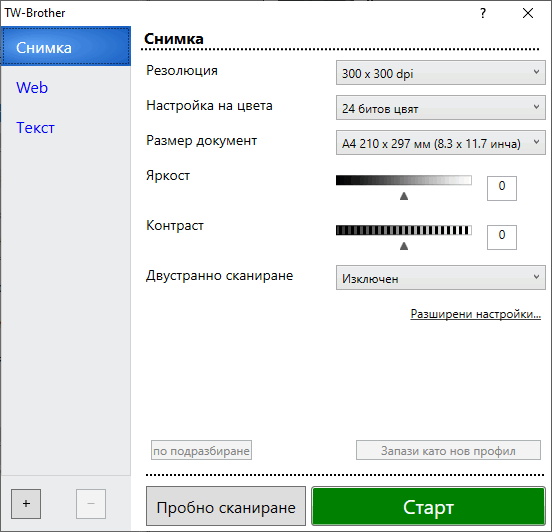Click the Контраст striped bar
The width and height of the screenshot is (552, 532).
(x=404, y=230)
